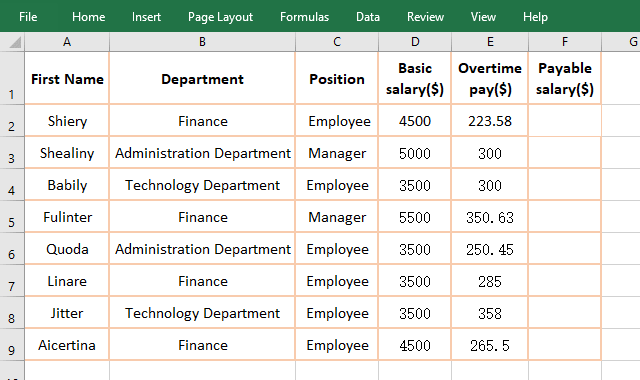Click Fulinter's 'Manager' position cell
Image resolution: width=640 pixels, height=380 pixels.
tap(337, 217)
